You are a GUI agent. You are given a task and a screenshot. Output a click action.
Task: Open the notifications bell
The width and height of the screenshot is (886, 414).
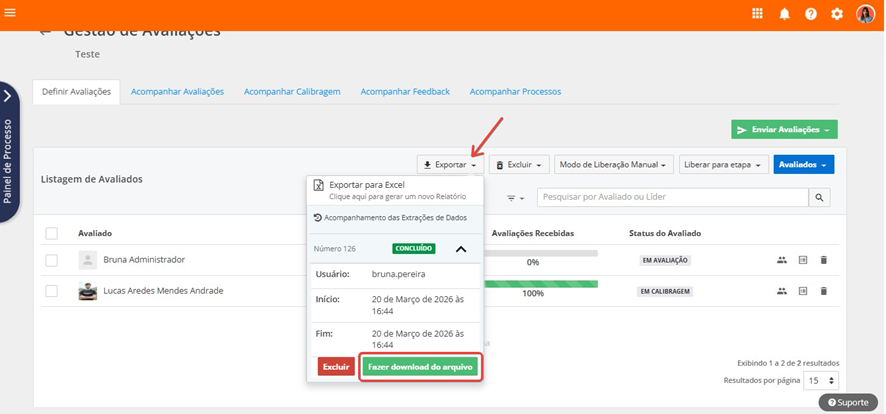[784, 14]
